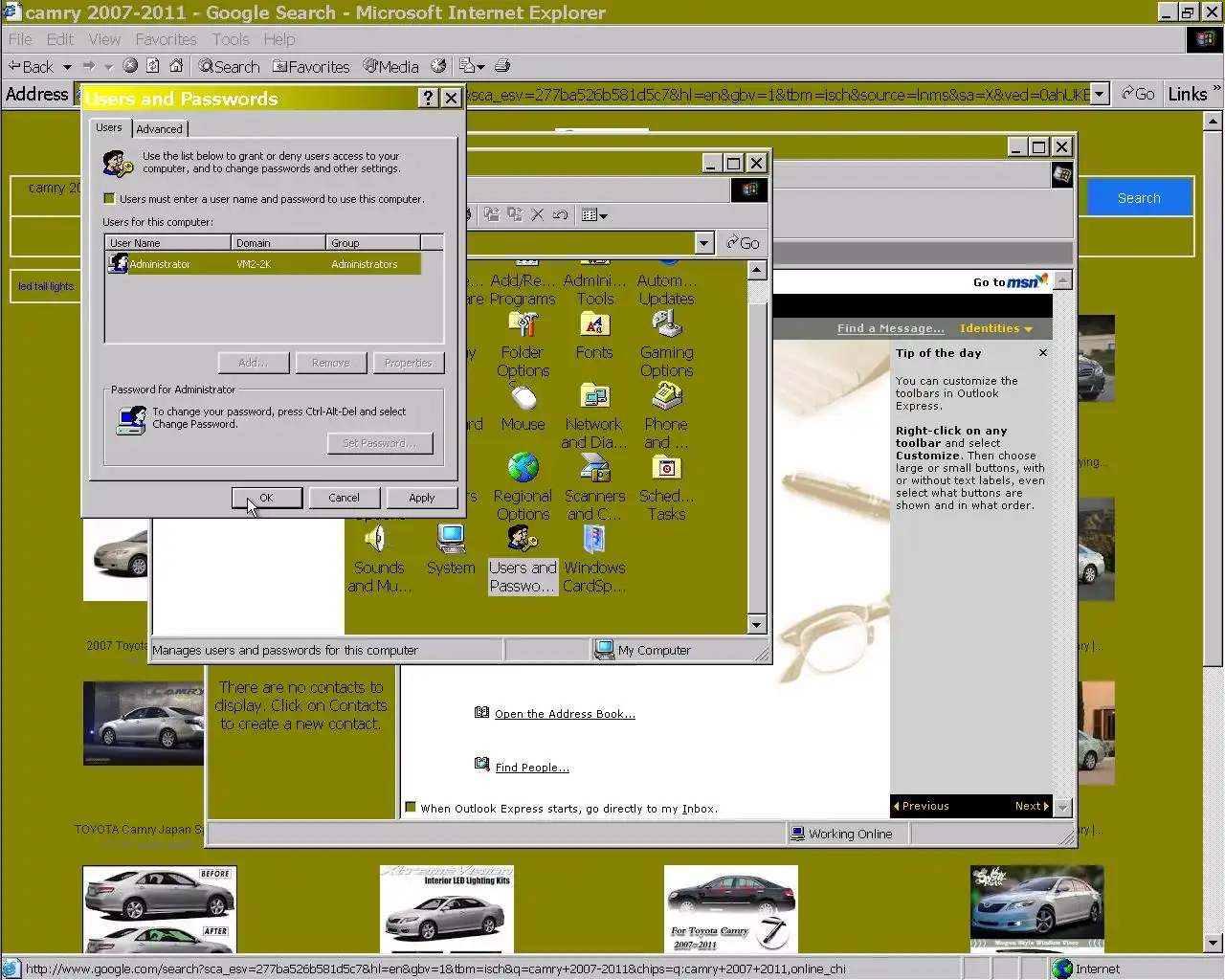Open the System icon in Control Panel

click(x=451, y=550)
